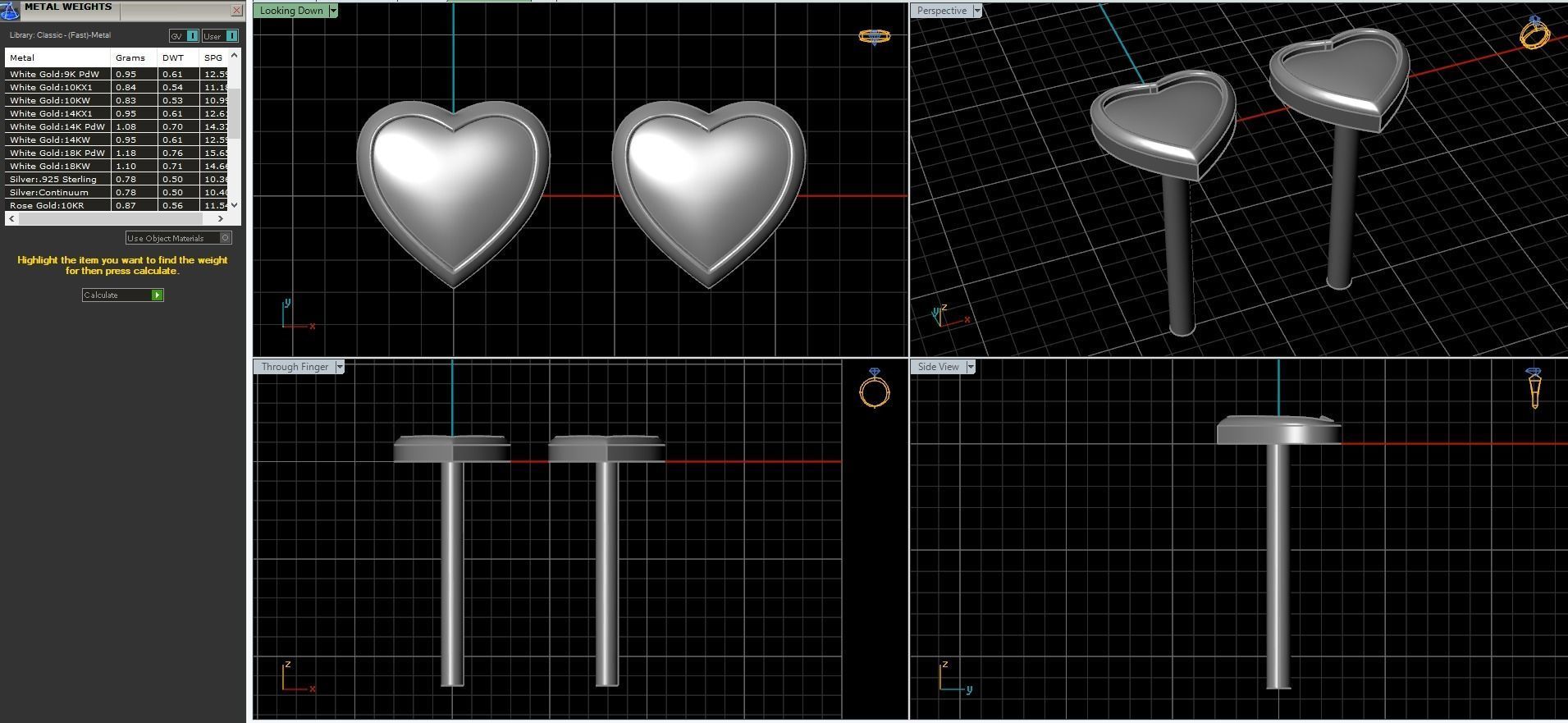Open the Looking Down viewport dropdown
Image resolution: width=1568 pixels, height=723 pixels.
click(x=332, y=11)
